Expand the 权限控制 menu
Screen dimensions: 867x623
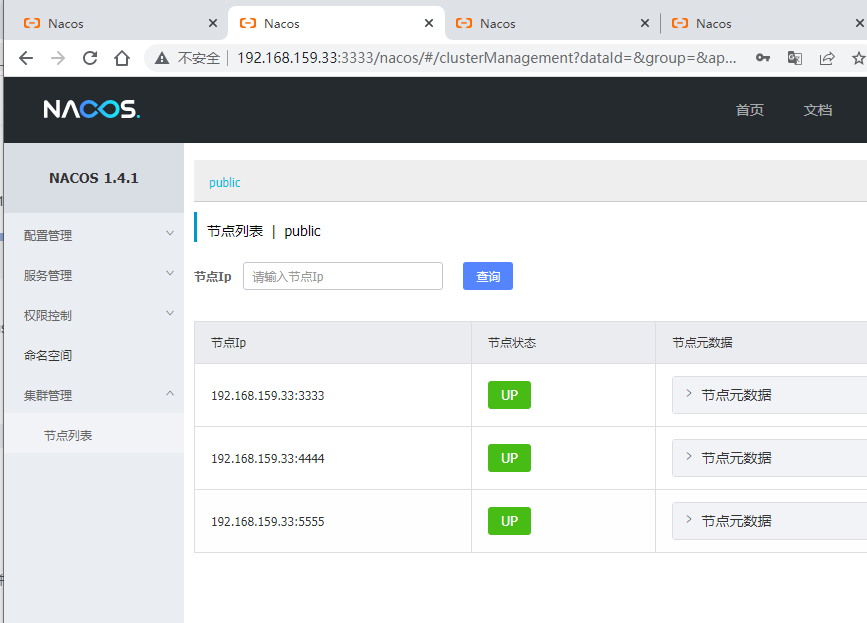[94, 315]
